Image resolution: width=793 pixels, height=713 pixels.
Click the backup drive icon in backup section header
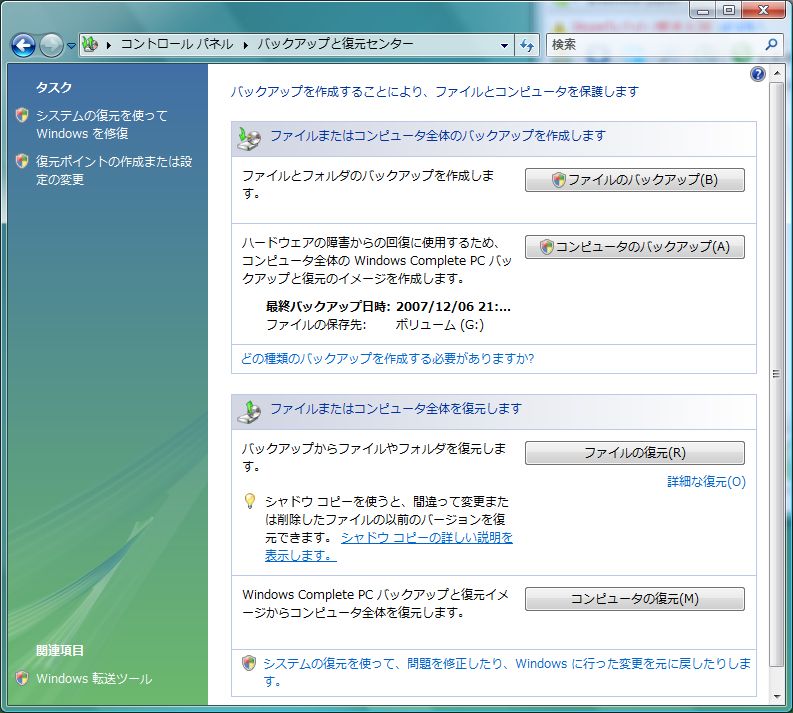(249, 139)
